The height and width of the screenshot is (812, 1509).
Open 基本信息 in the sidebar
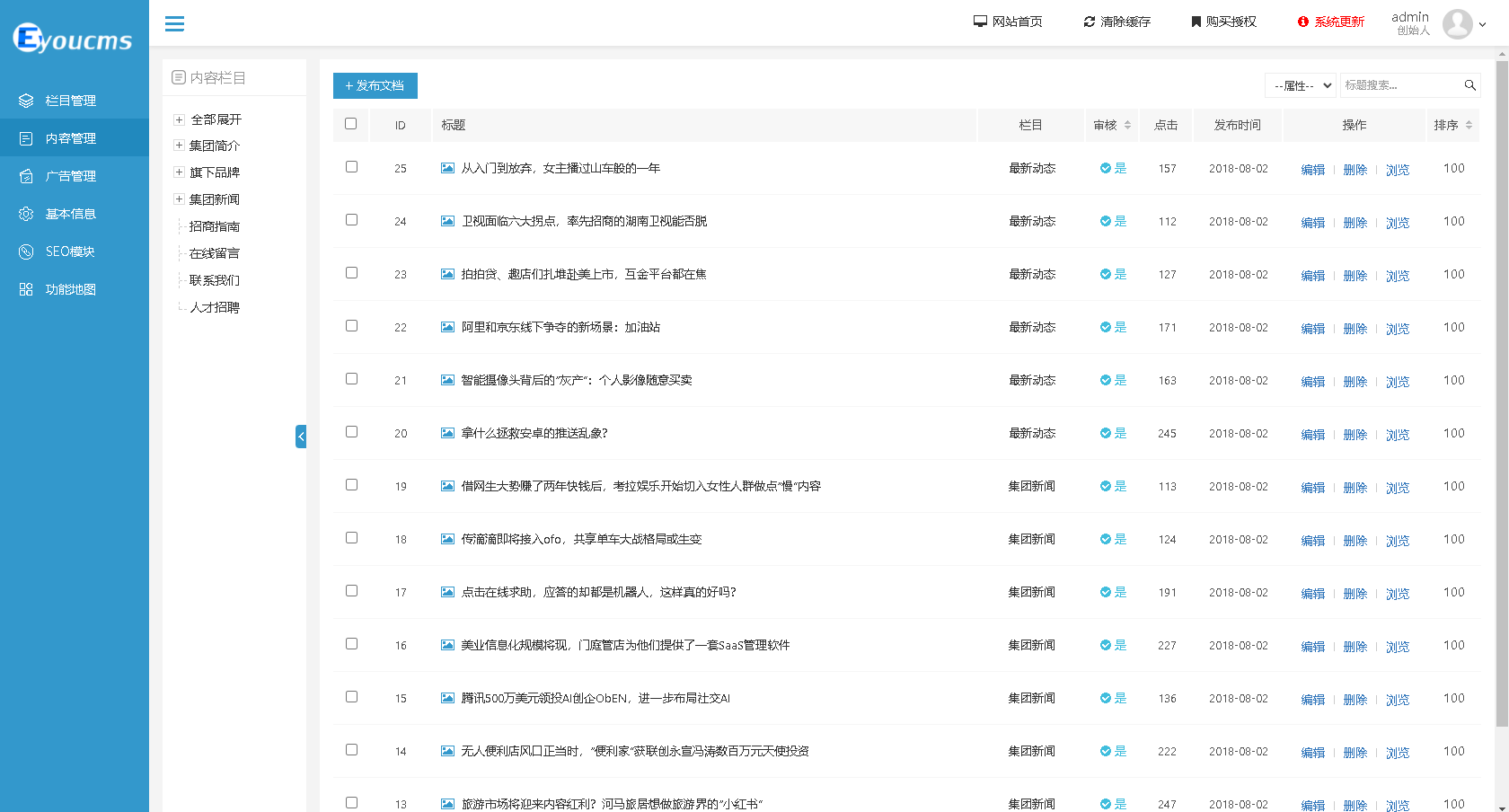[75, 214]
